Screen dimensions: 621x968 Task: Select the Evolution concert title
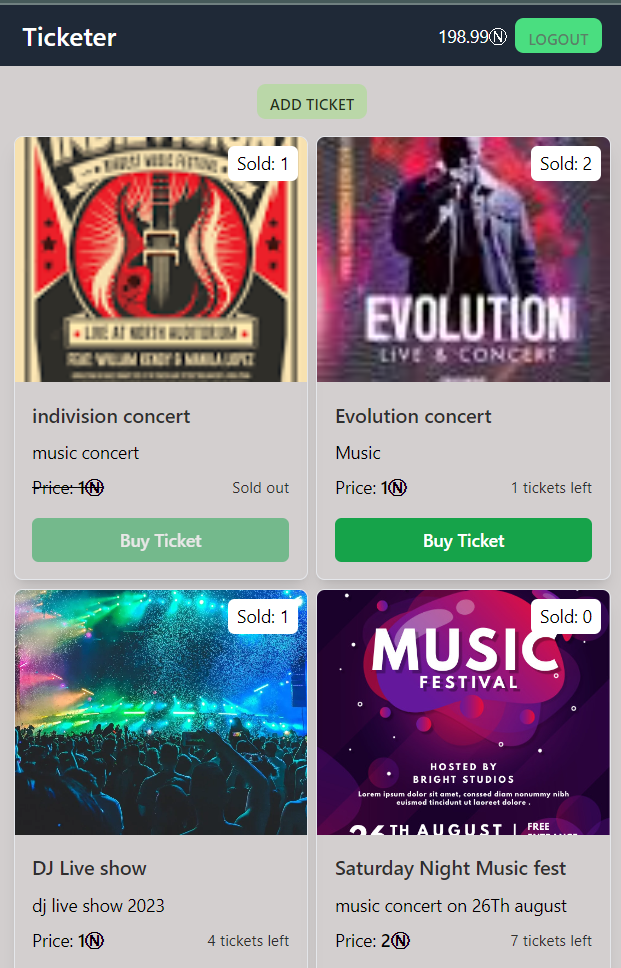coord(414,417)
